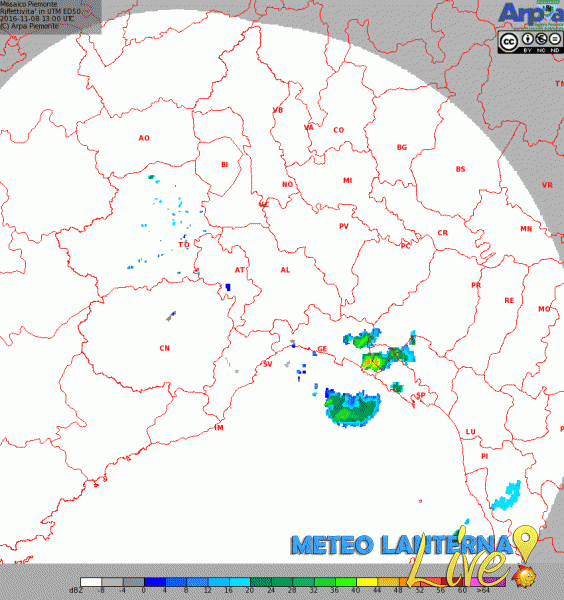Click the yellow-orange storm core near Genoa

[x=372, y=362]
